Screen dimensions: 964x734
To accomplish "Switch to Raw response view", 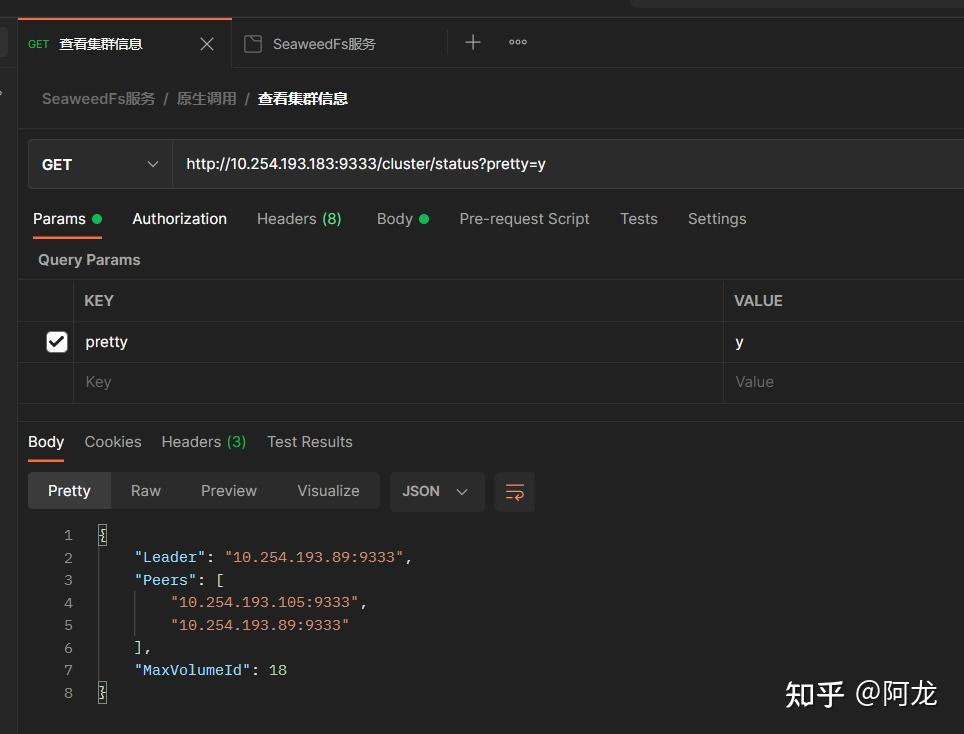I will pos(145,490).
